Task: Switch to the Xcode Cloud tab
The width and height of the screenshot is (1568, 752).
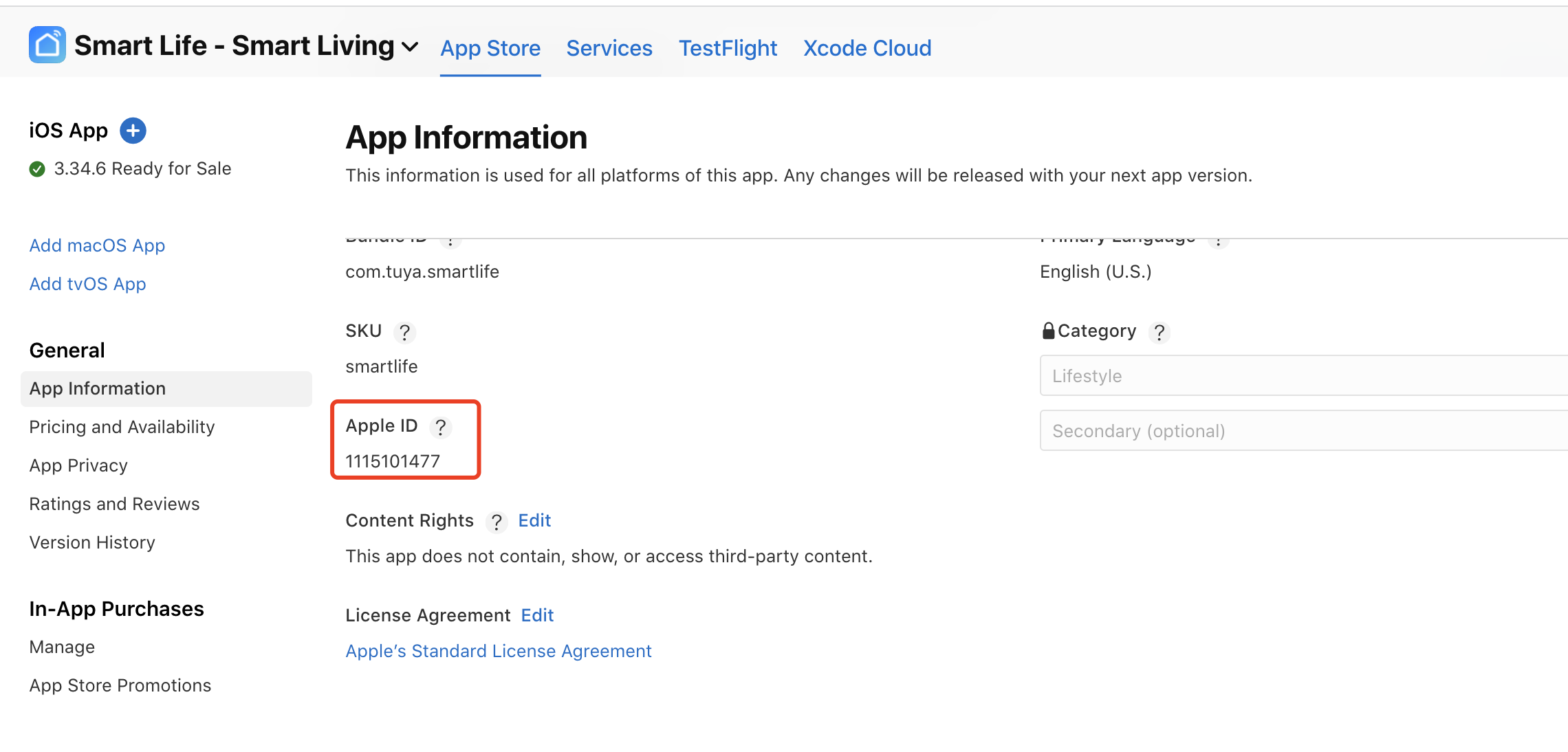Action: pos(867,48)
